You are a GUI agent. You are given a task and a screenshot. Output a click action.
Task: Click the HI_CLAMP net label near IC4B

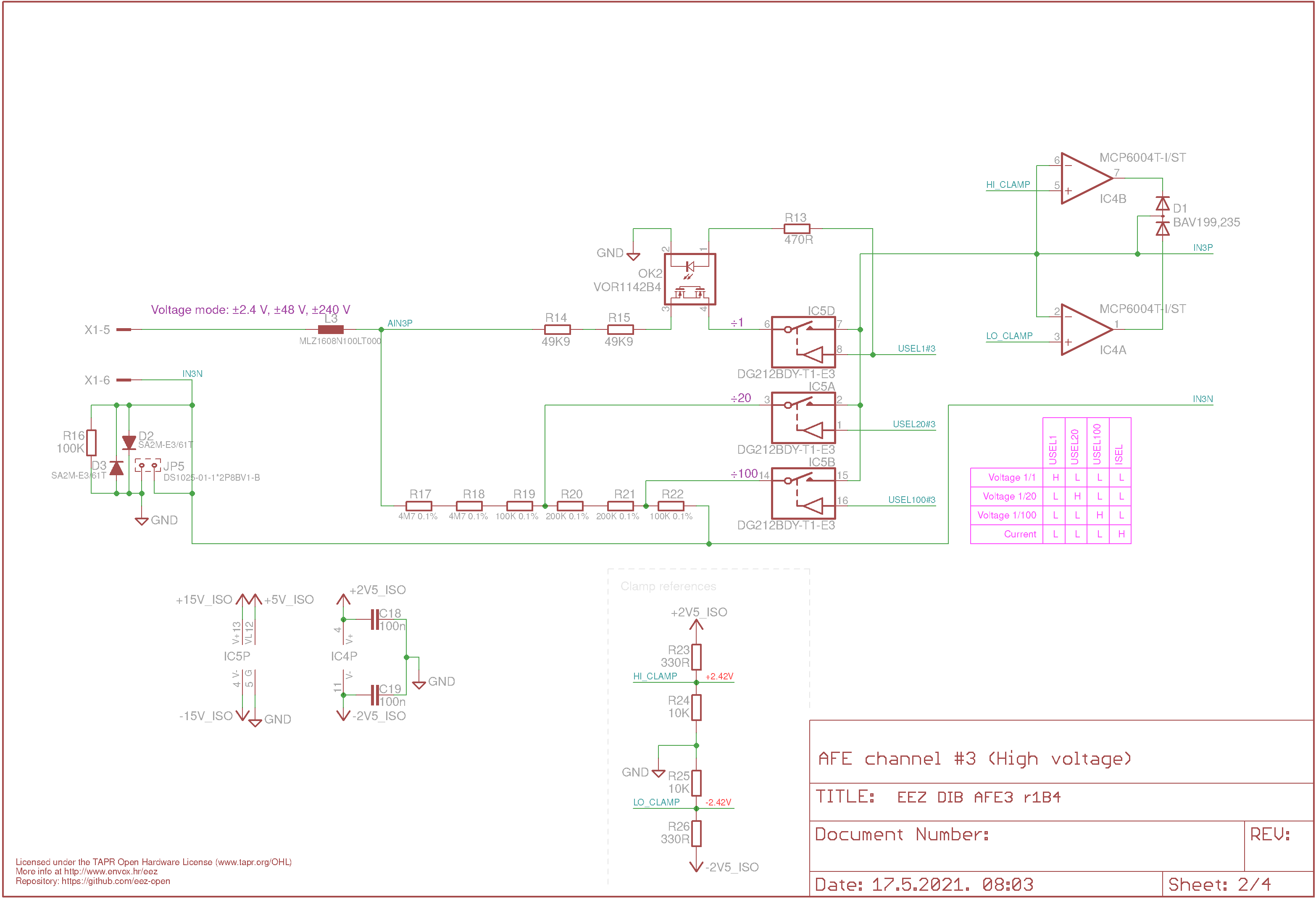tap(1008, 184)
